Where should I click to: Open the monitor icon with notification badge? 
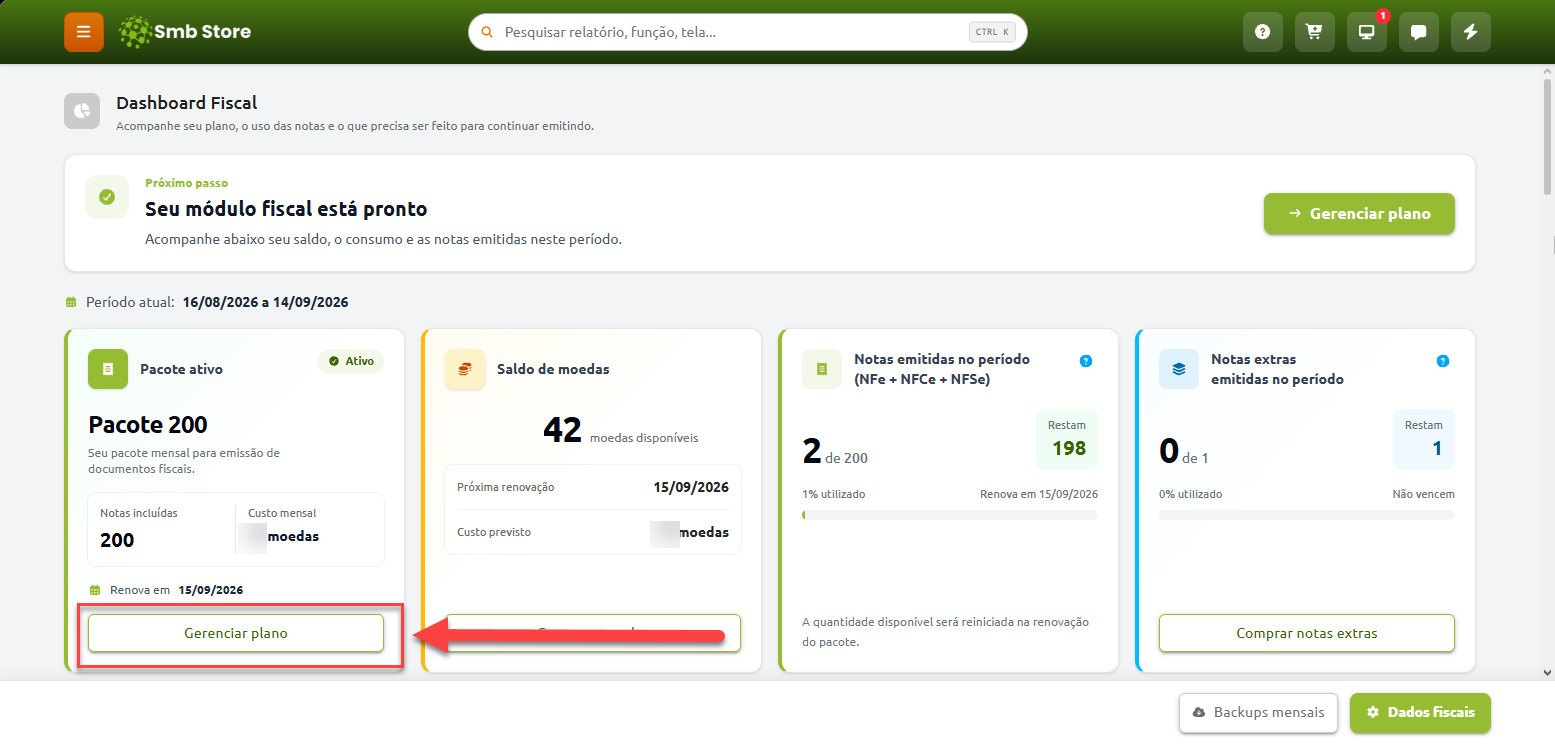(x=1367, y=32)
